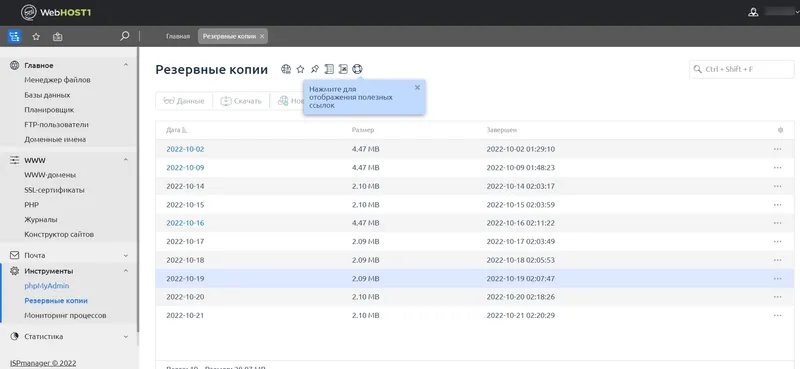
Task: Open phpMyAdmin in sidebar
Action: (x=46, y=286)
